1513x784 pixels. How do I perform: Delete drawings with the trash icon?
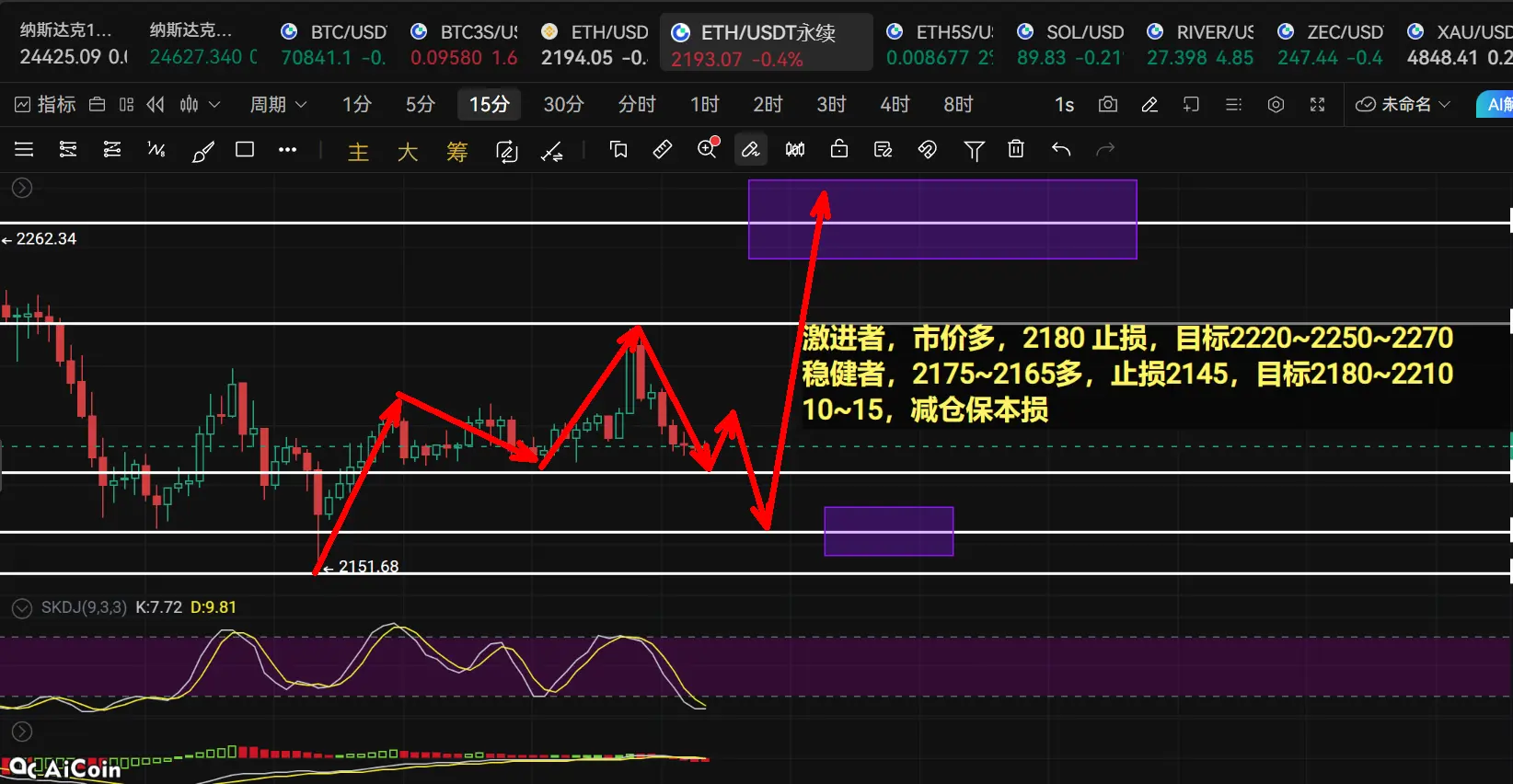pyautogui.click(x=1016, y=148)
